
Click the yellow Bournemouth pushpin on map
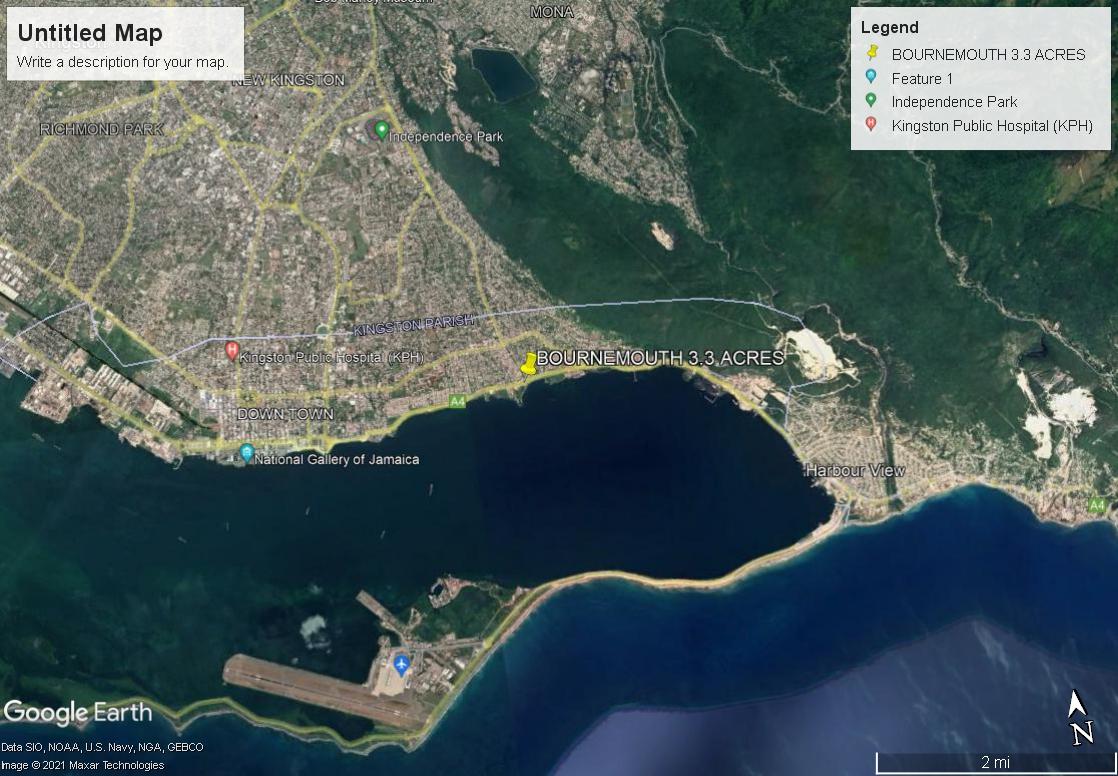click(x=528, y=363)
